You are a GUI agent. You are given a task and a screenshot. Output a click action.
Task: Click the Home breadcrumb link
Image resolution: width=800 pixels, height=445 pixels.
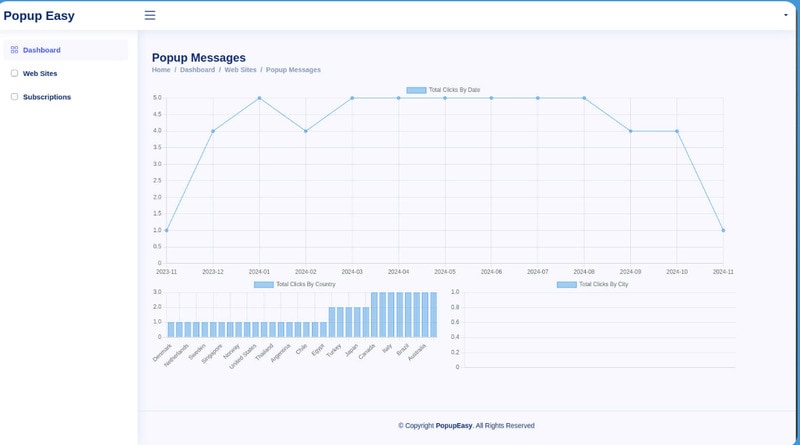pos(161,70)
